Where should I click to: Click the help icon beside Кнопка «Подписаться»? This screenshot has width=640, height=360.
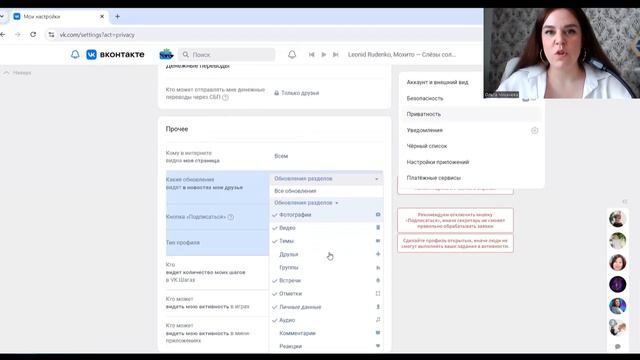[x=231, y=217]
